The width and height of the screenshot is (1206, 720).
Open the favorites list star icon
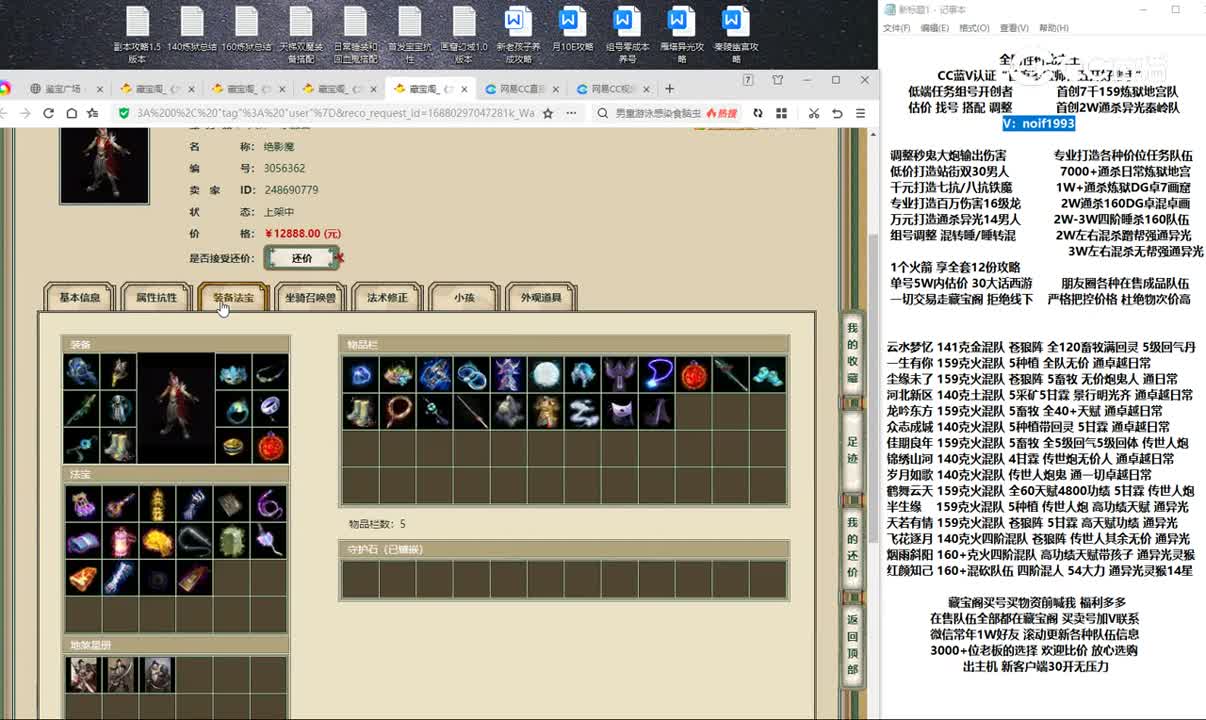click(x=93, y=113)
